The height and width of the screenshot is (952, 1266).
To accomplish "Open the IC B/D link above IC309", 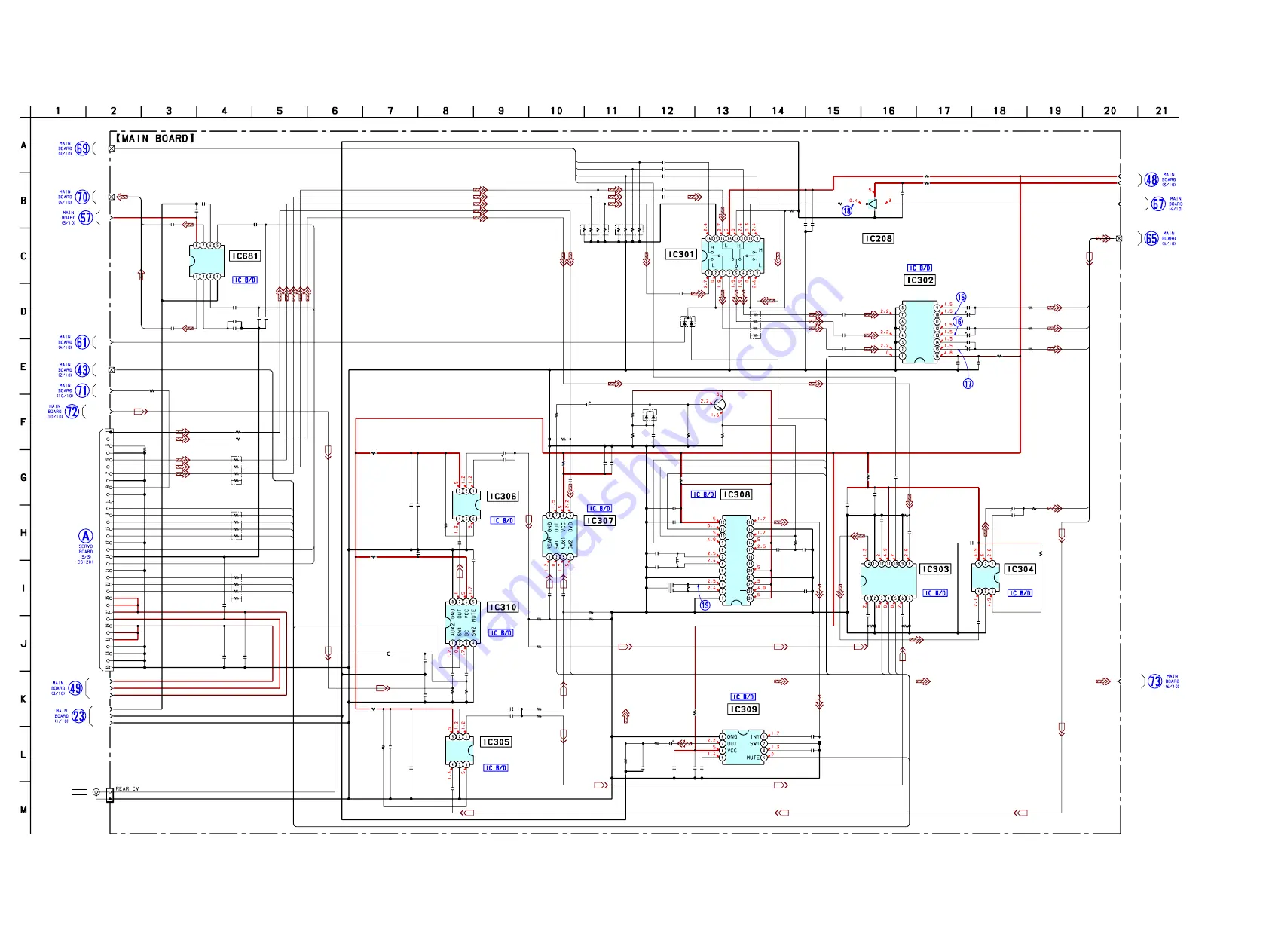I will click(x=743, y=698).
